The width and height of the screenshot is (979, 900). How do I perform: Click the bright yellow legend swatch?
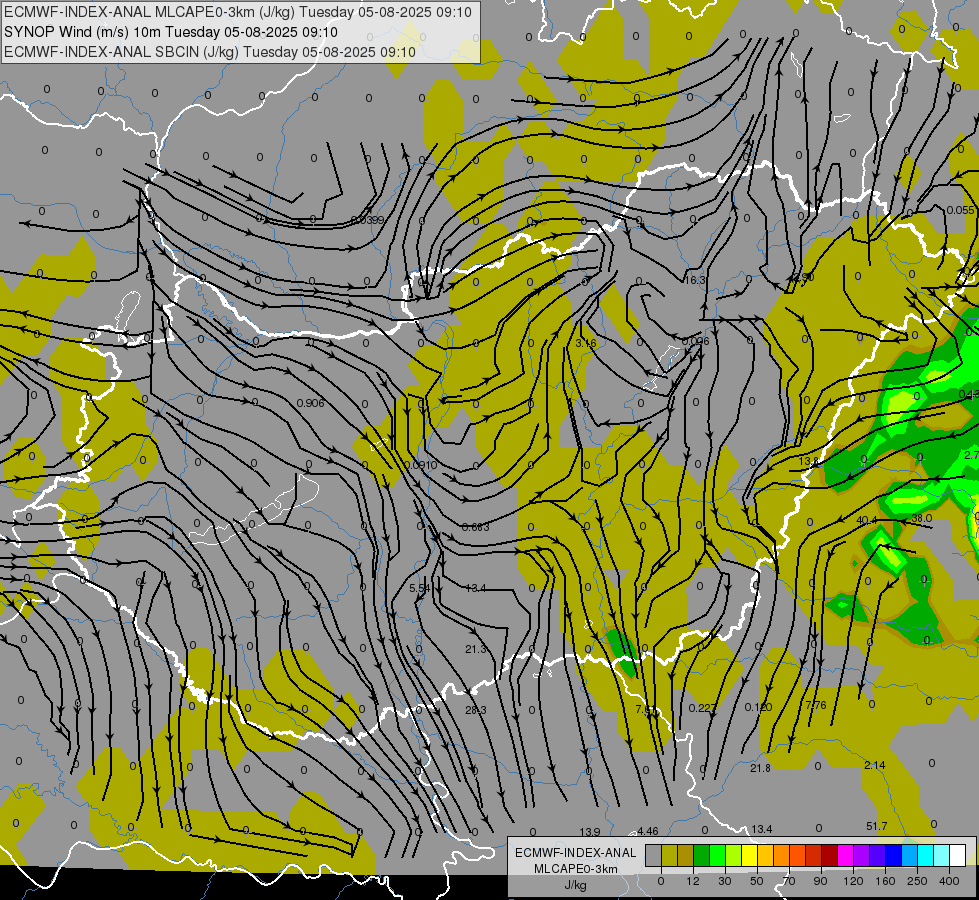pos(750,855)
